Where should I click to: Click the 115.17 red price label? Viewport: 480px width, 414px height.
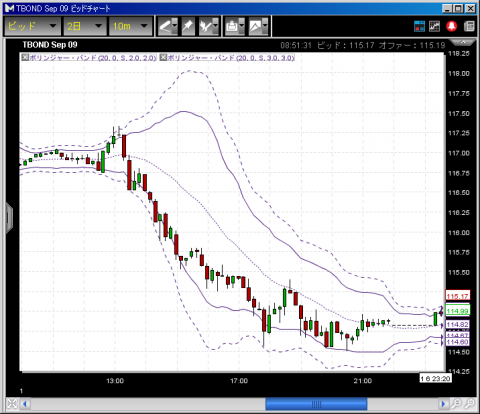[458, 296]
